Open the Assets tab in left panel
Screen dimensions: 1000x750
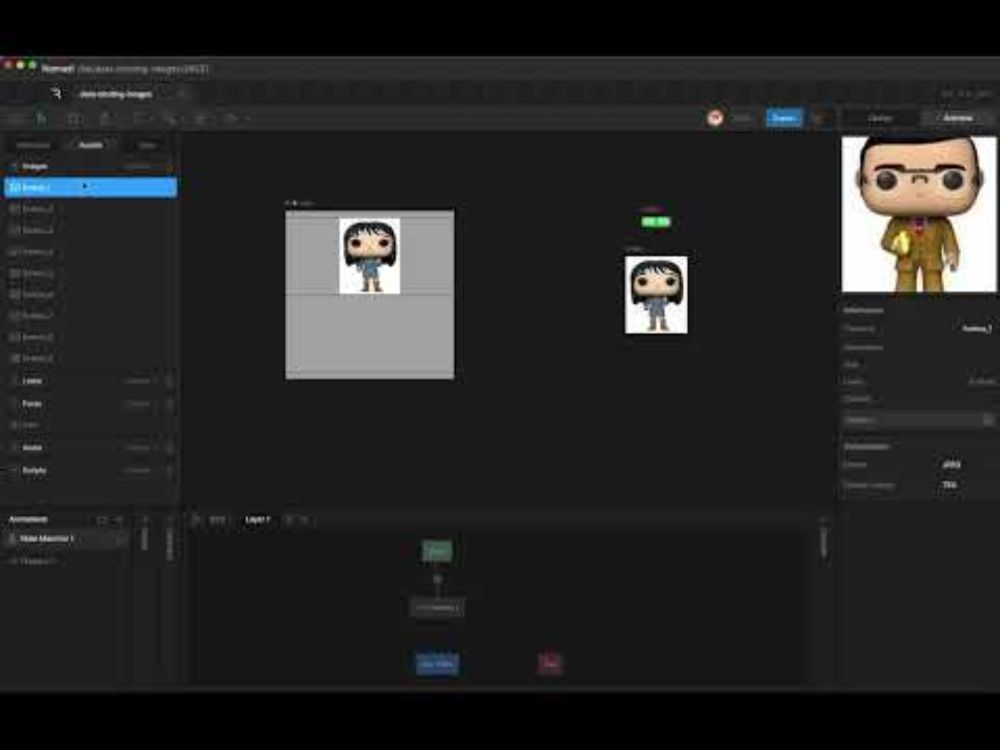[x=90, y=145]
